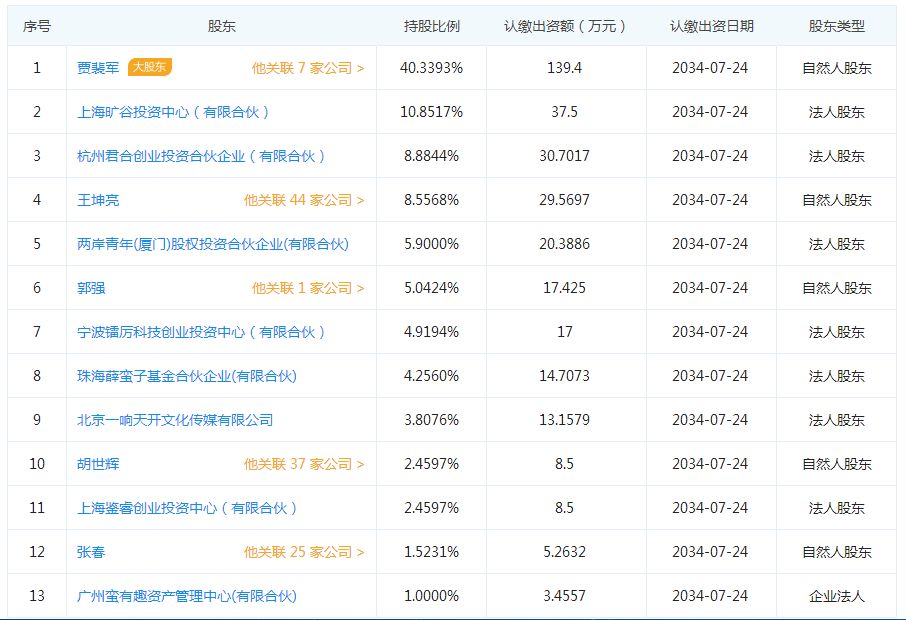The width and height of the screenshot is (906, 620).
Task: Click the 序号 column header
Action: (37, 26)
